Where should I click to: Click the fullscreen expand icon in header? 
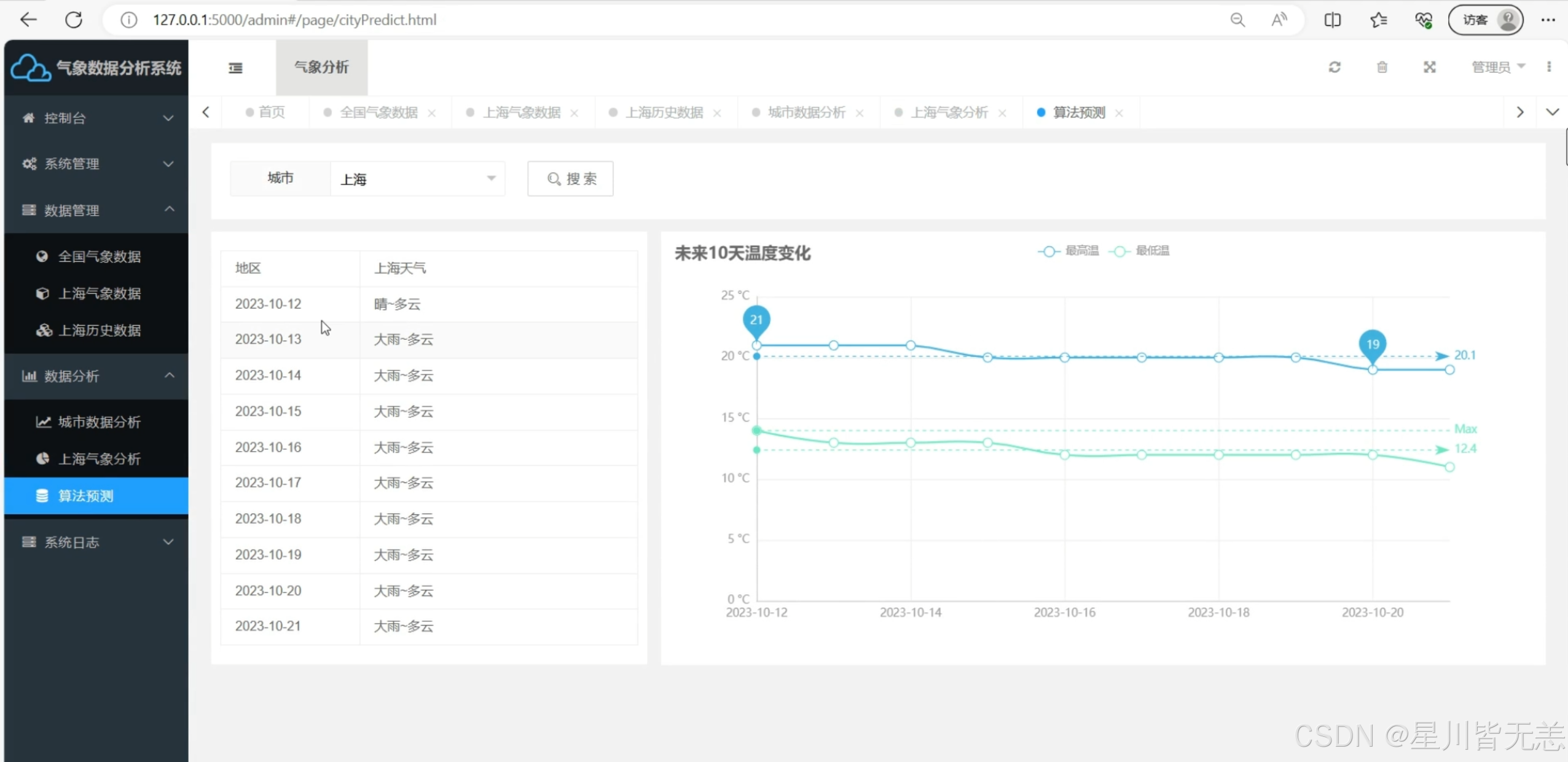[1430, 67]
